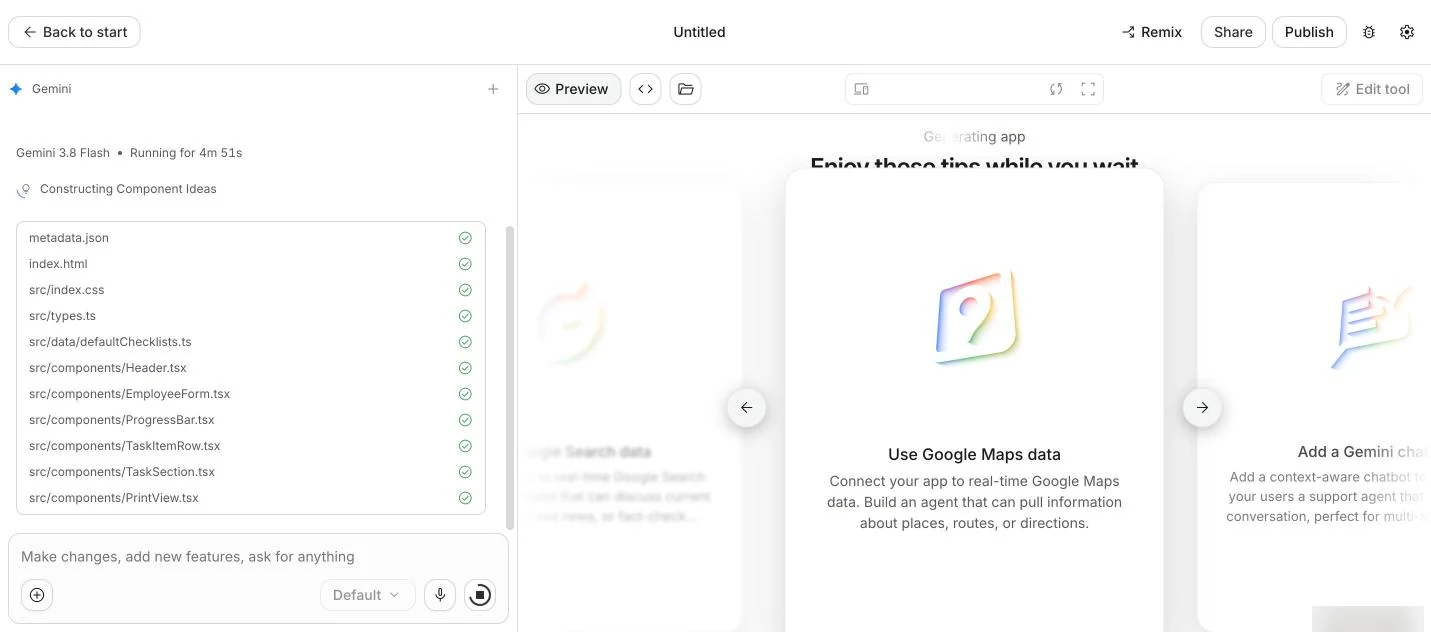Expand the Constructing Component Ideas step

pyautogui.click(x=128, y=189)
